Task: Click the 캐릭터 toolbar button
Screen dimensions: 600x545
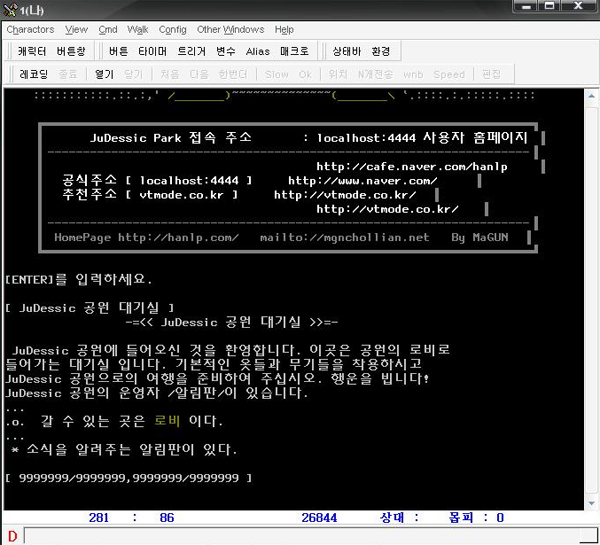Action: (32, 51)
